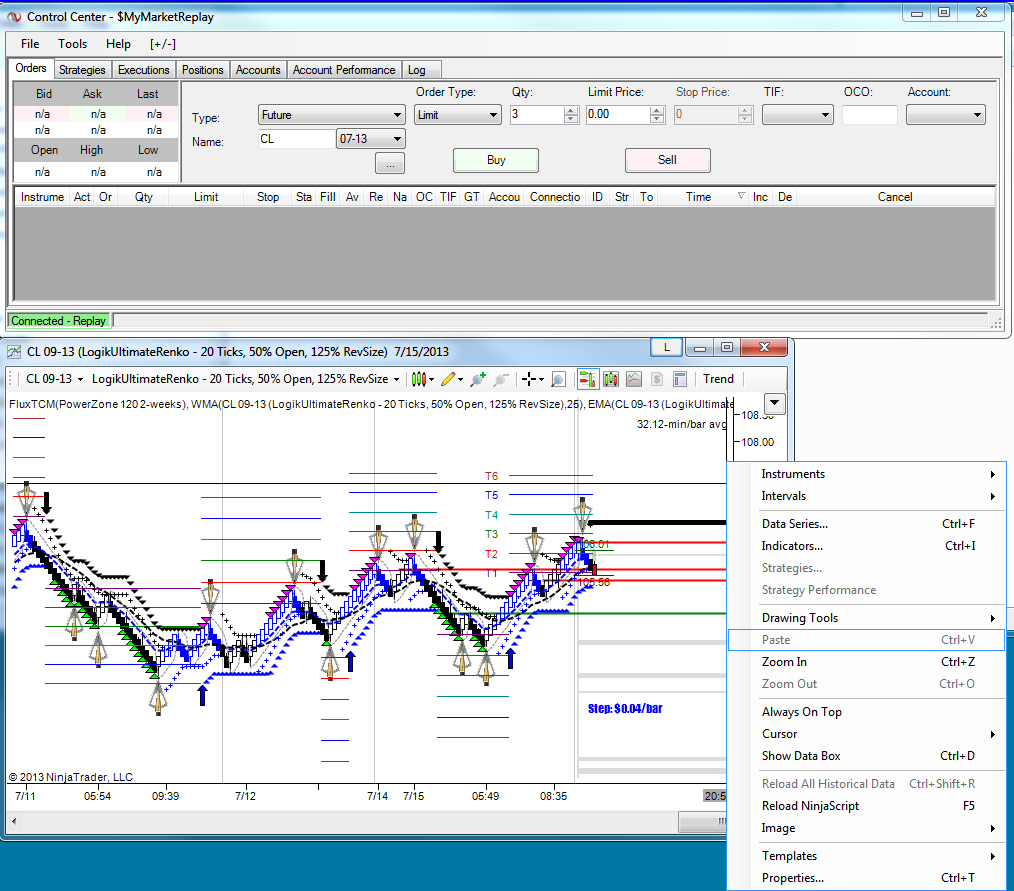Viewport: 1014px width, 891px height.
Task: Expand the 07-13 expiry dropdown
Action: 371,139
